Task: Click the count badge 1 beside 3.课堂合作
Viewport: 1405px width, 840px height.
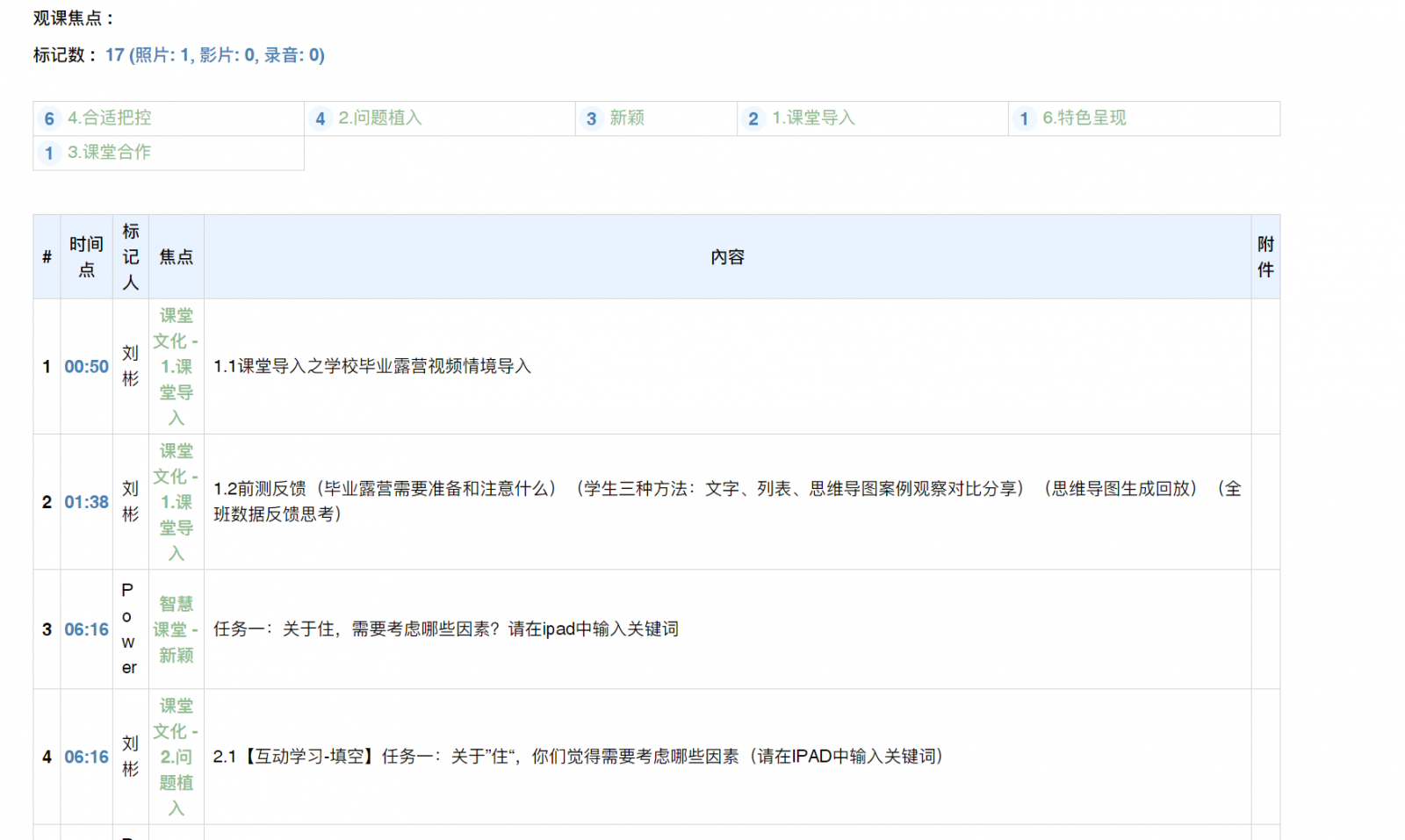Action: click(49, 153)
